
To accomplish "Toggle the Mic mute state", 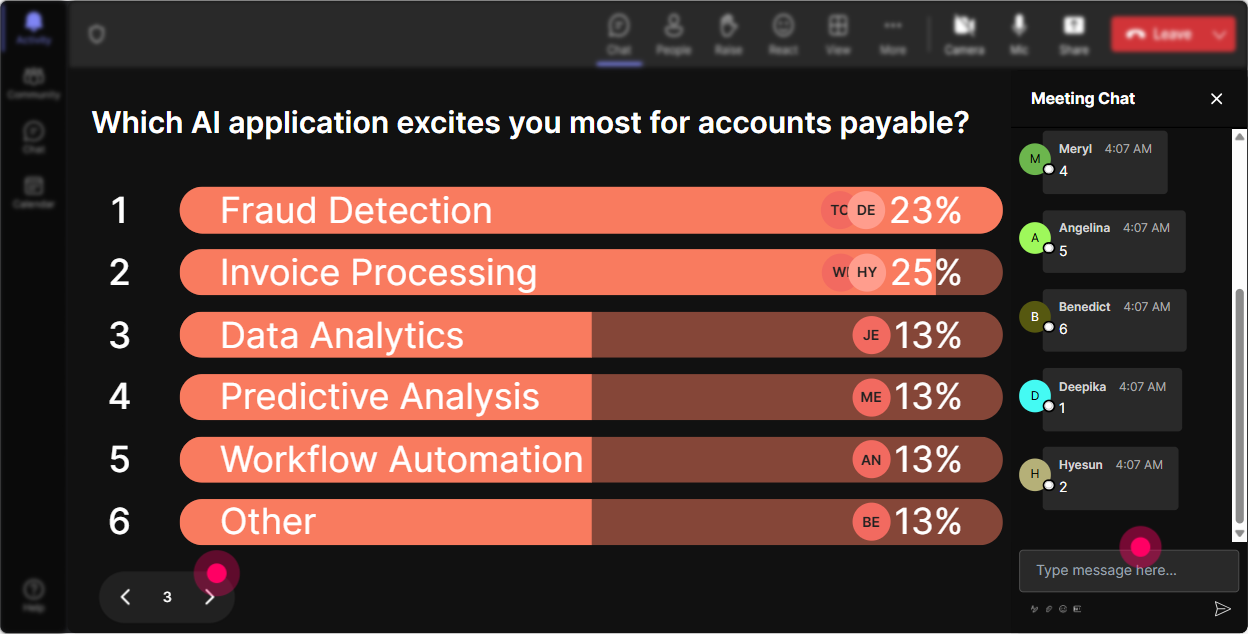I will pyautogui.click(x=1019, y=35).
